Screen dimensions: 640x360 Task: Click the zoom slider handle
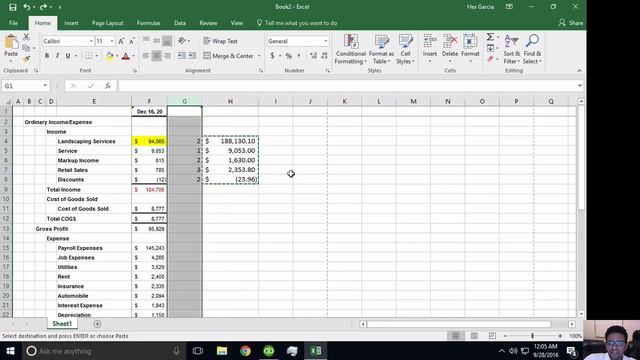[x=532, y=336]
